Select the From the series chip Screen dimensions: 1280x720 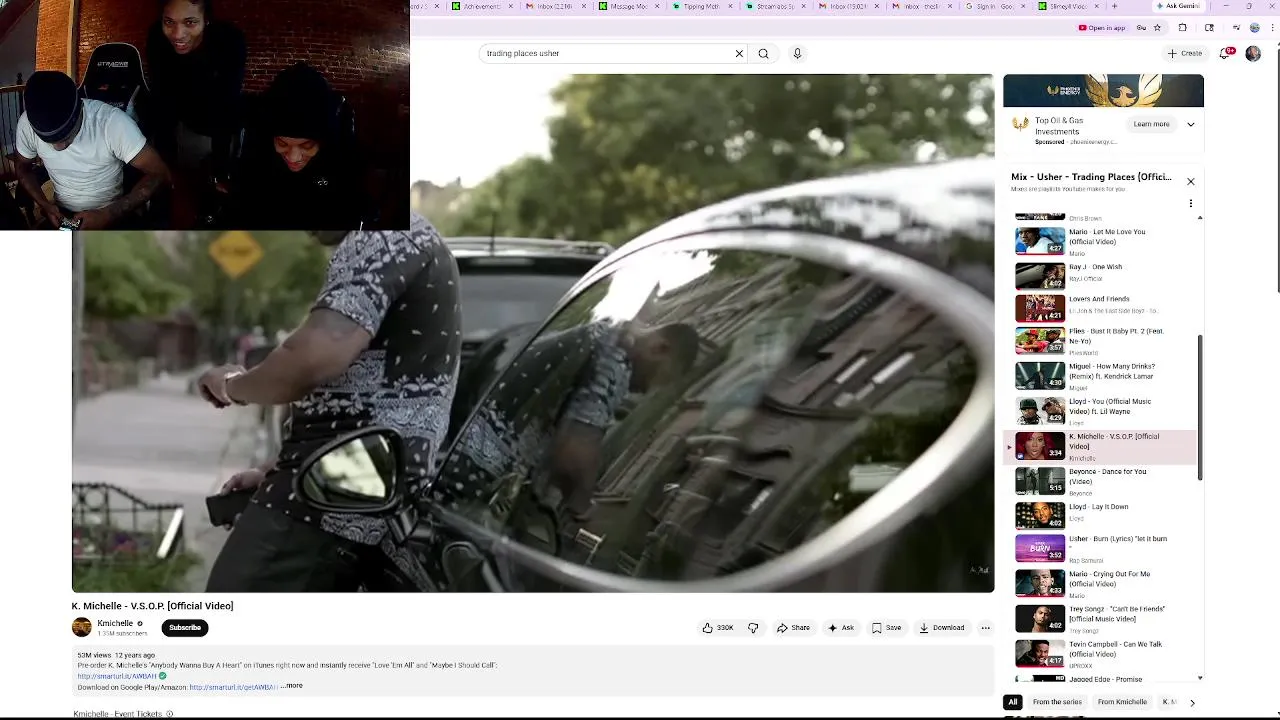point(1057,702)
